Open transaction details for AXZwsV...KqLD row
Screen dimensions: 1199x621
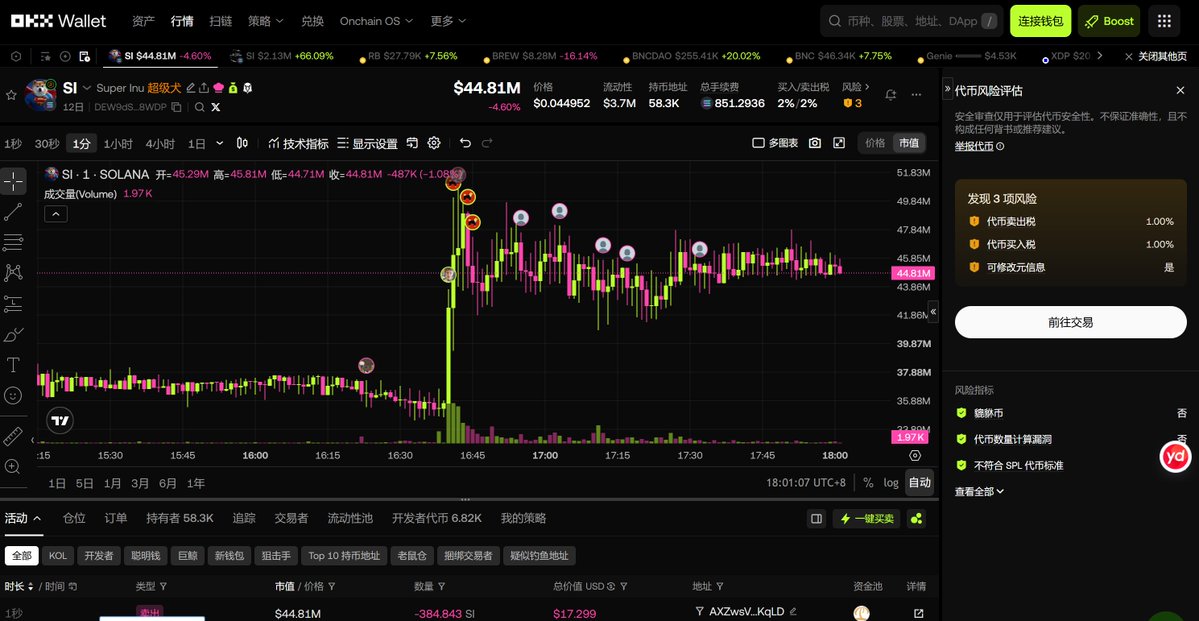tap(918, 613)
